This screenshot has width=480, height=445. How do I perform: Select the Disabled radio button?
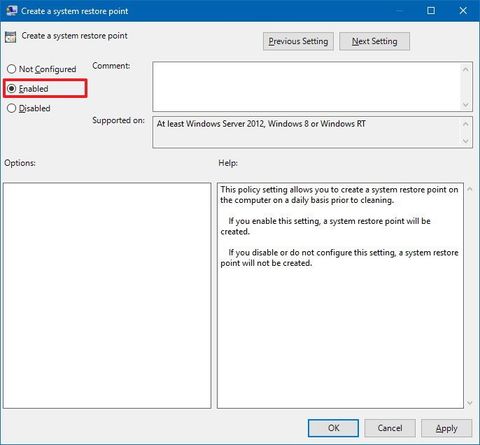point(12,108)
